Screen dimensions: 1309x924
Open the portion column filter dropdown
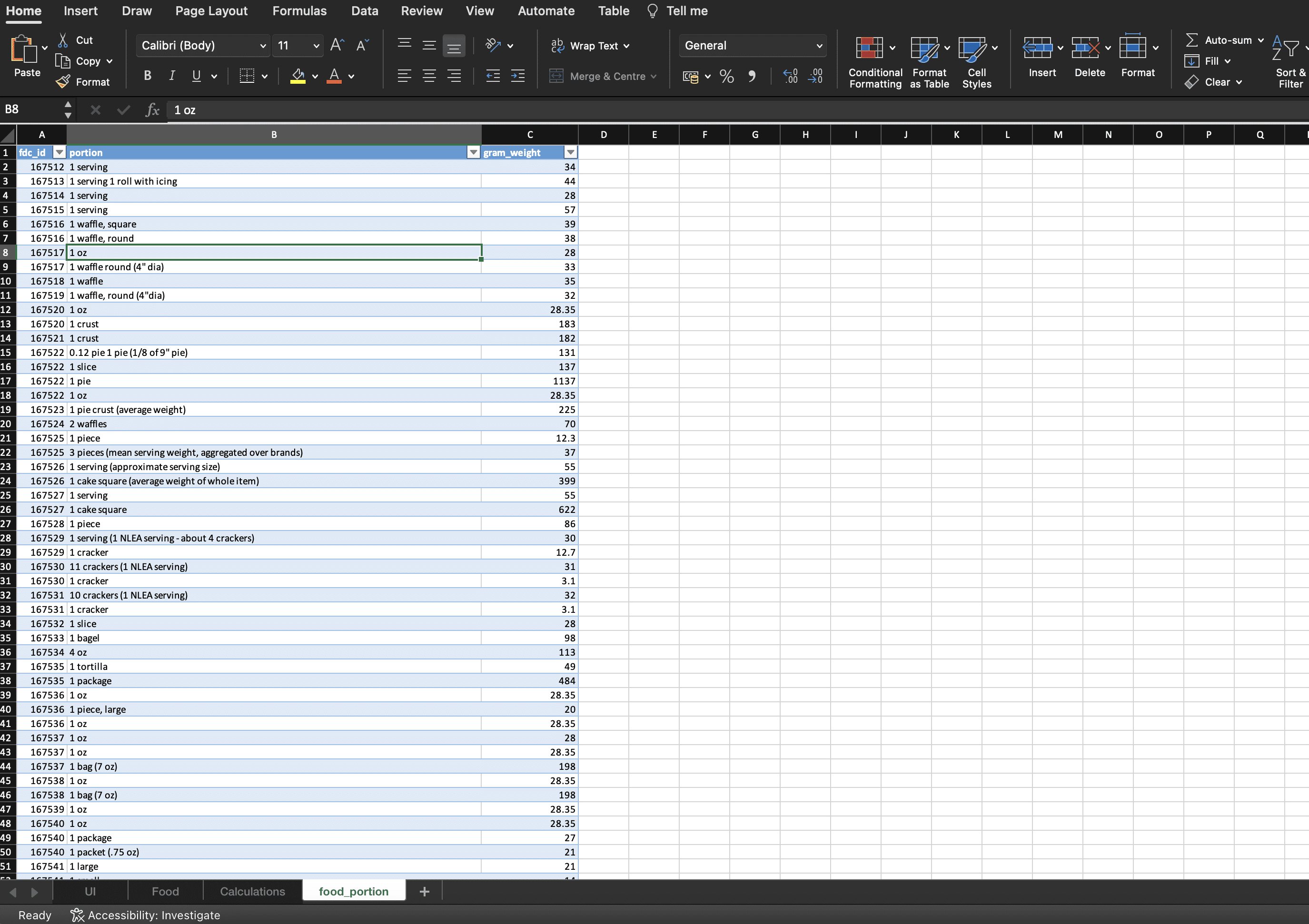click(473, 152)
